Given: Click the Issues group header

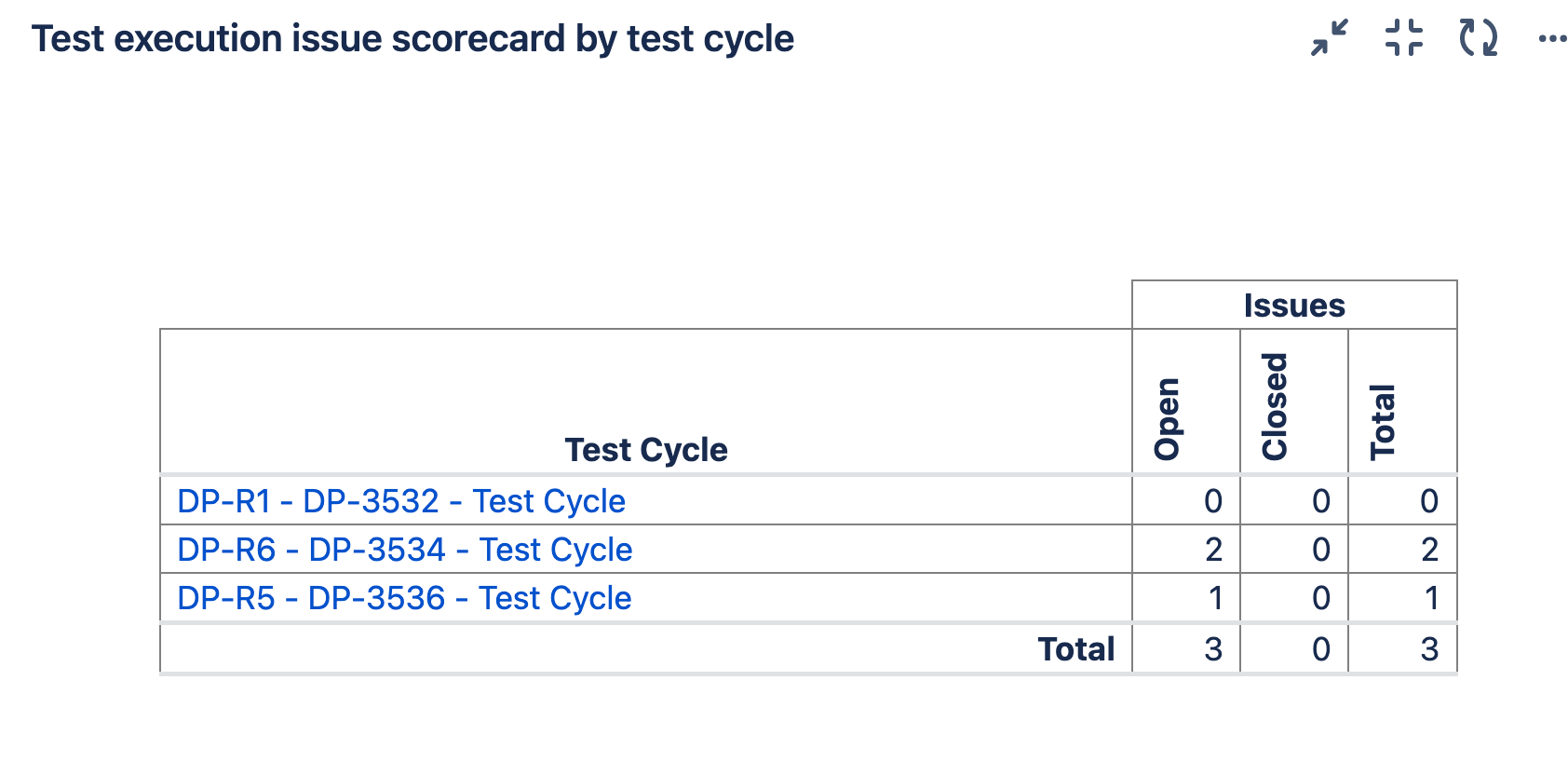Looking at the screenshot, I should 1293,306.
